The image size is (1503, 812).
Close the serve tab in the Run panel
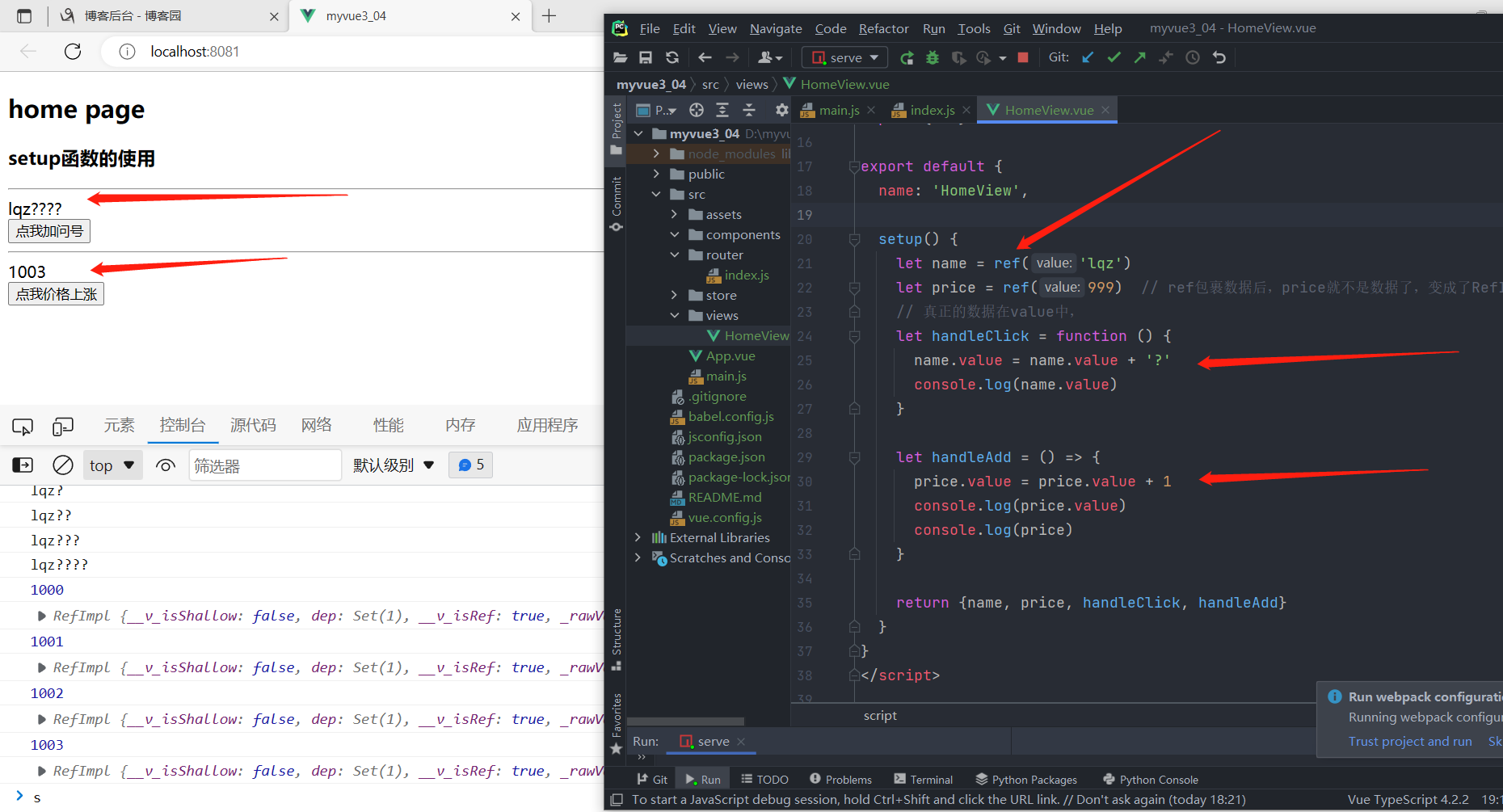point(741,741)
